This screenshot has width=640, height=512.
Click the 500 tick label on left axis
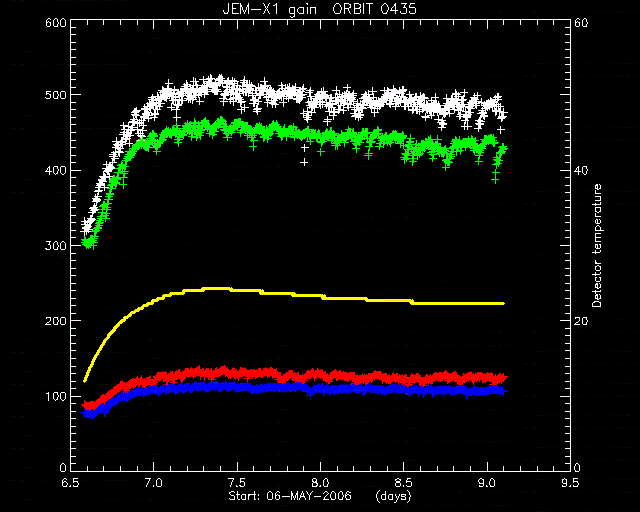tap(56, 95)
